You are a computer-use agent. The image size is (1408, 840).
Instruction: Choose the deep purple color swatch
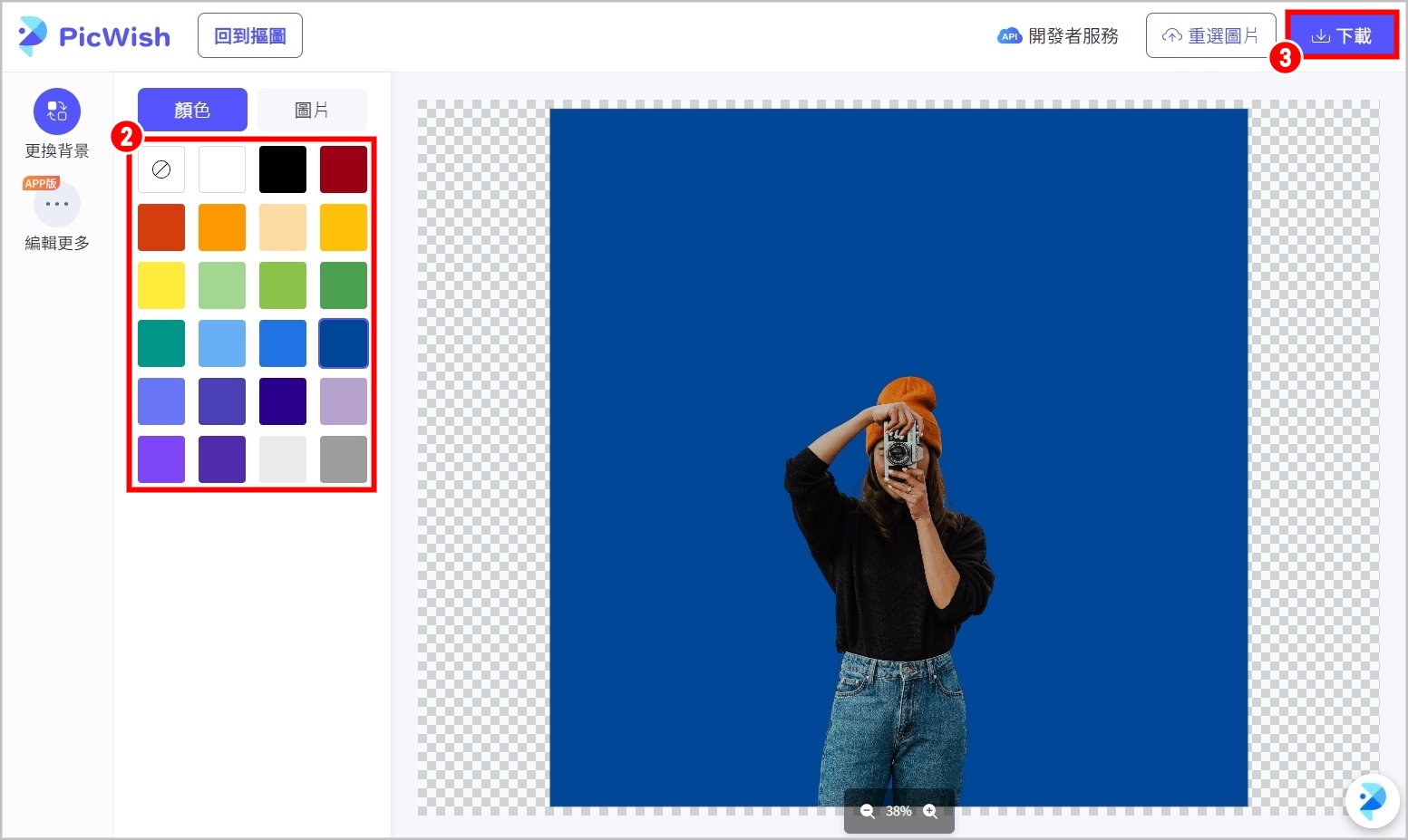point(222,459)
